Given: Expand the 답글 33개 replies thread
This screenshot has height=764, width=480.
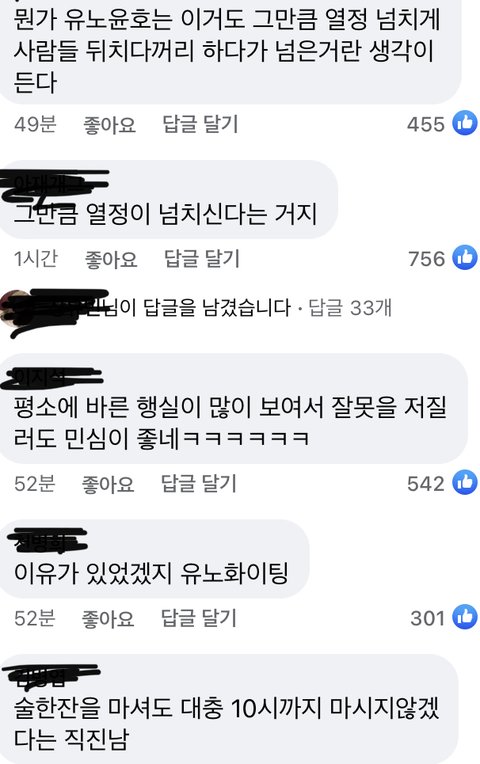Looking at the screenshot, I should [350, 307].
